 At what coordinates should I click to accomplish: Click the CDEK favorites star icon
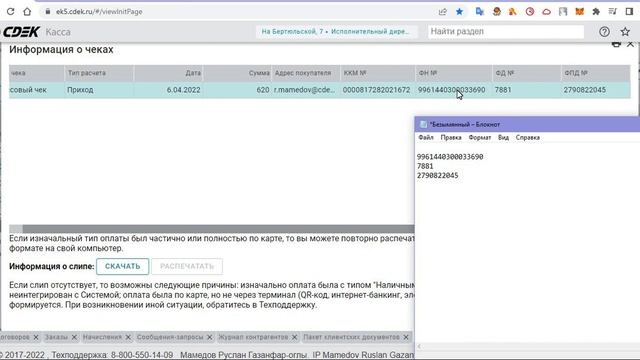pos(625,31)
